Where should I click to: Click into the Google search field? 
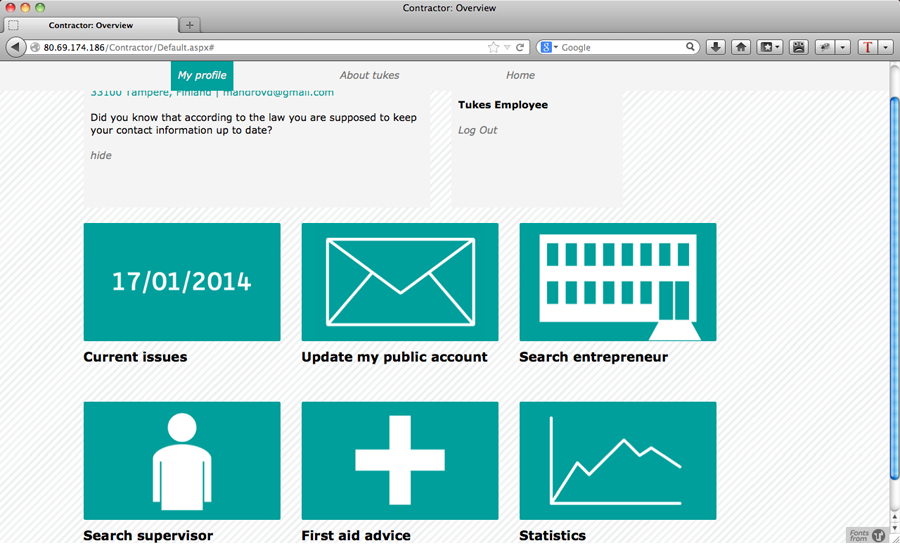pyautogui.click(x=620, y=47)
